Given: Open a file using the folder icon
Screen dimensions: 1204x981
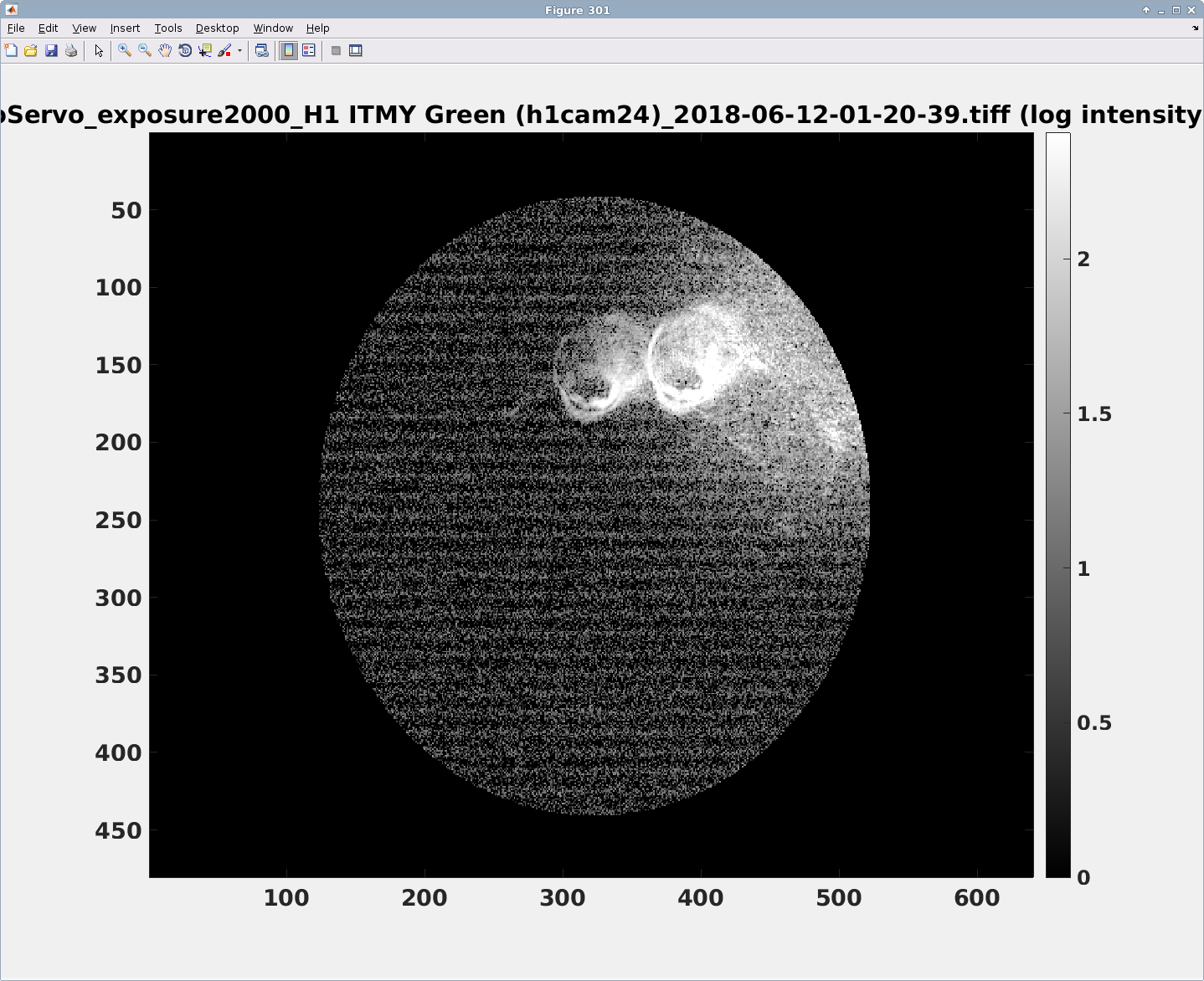Looking at the screenshot, I should tap(31, 51).
